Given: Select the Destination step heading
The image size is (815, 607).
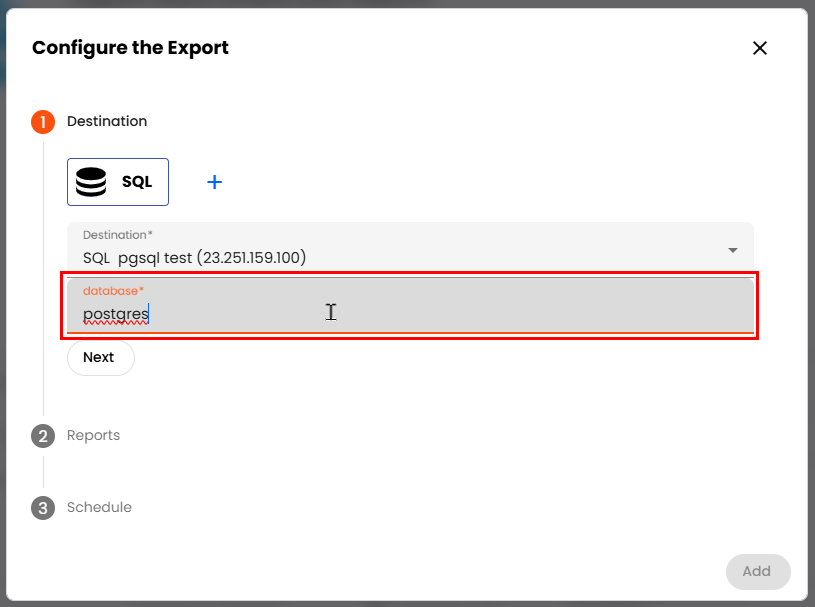Looking at the screenshot, I should pos(107,122).
